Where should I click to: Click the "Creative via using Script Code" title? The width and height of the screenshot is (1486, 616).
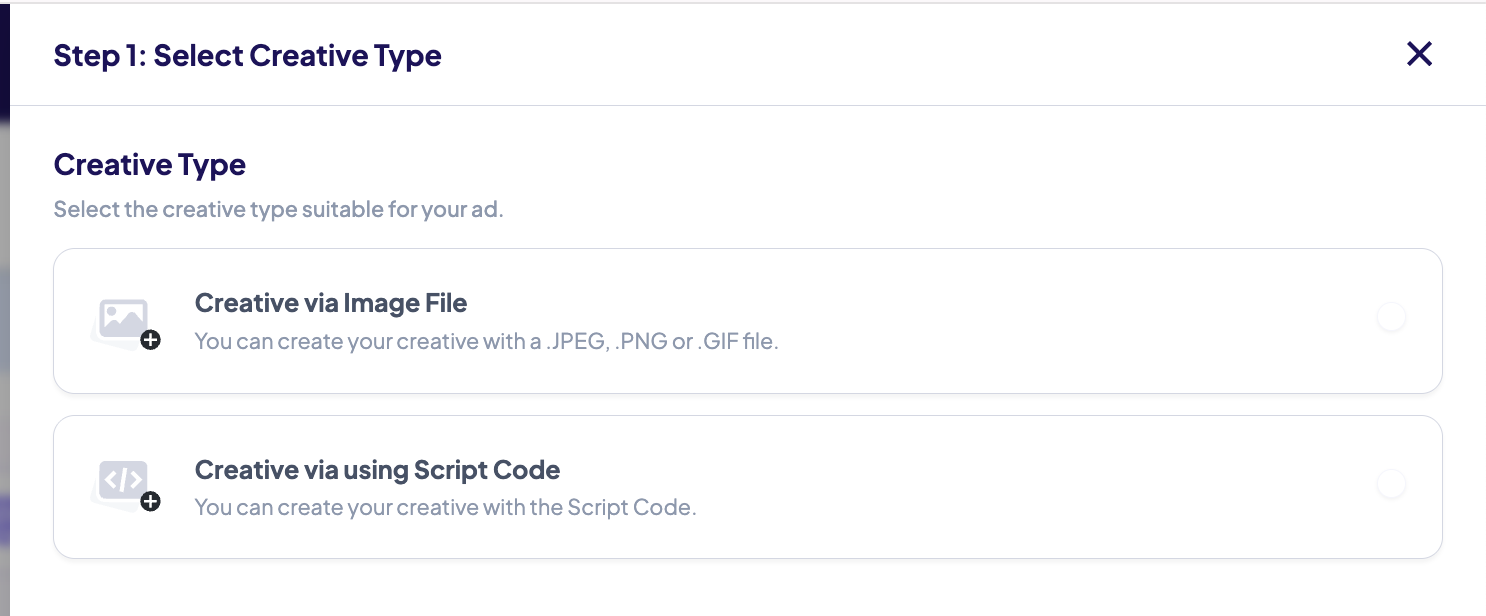[x=377, y=470]
